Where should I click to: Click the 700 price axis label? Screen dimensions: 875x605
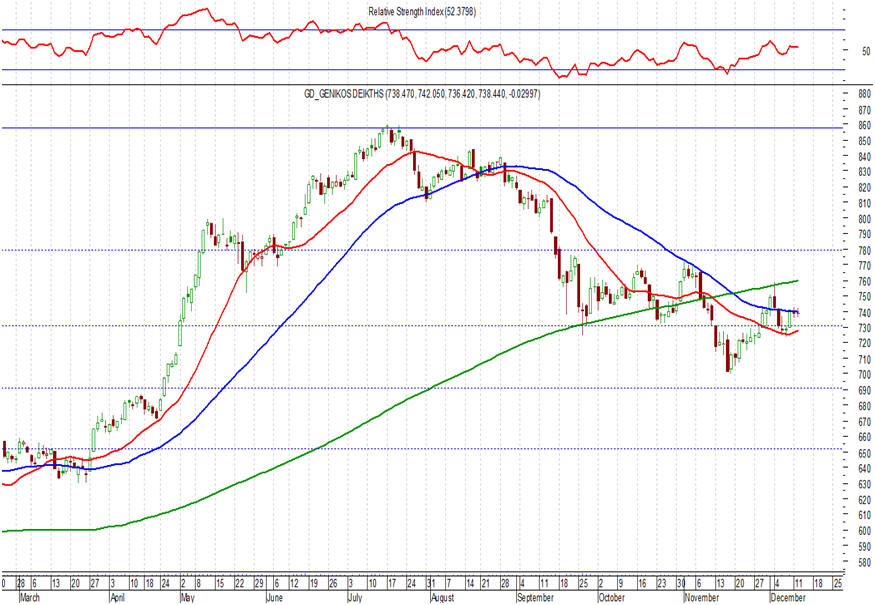point(865,374)
